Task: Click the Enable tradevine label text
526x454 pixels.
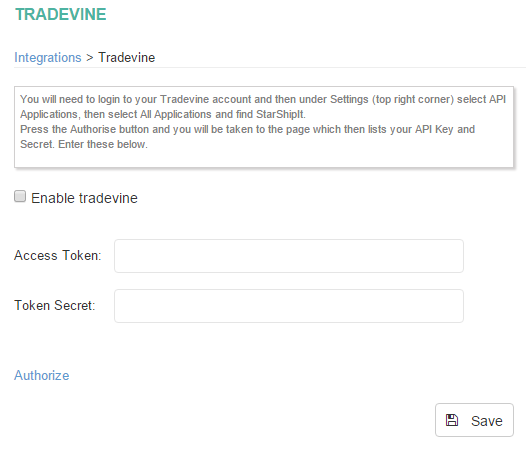Action: click(x=84, y=198)
